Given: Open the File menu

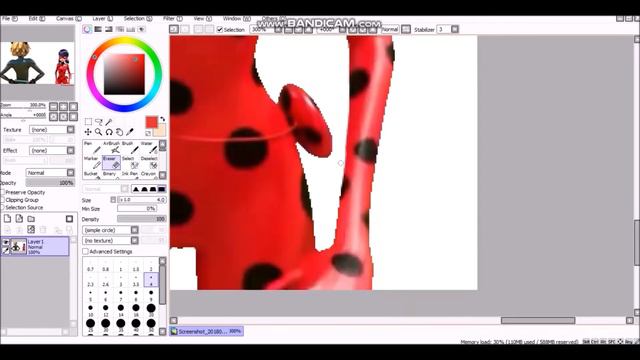Looking at the screenshot, I should click(x=9, y=19).
